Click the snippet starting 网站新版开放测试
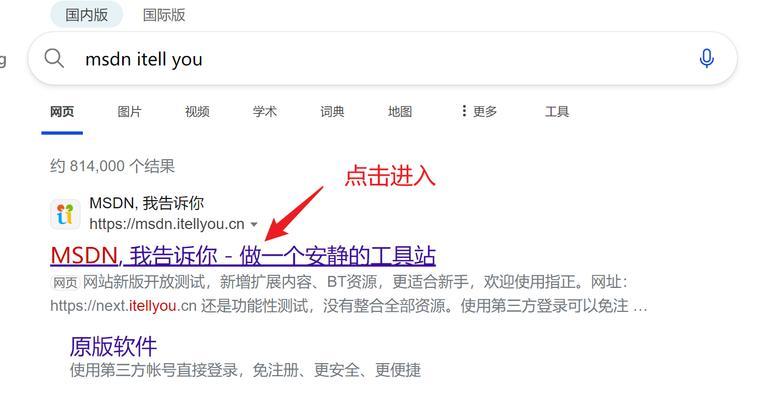The height and width of the screenshot is (400, 780). tap(354, 282)
